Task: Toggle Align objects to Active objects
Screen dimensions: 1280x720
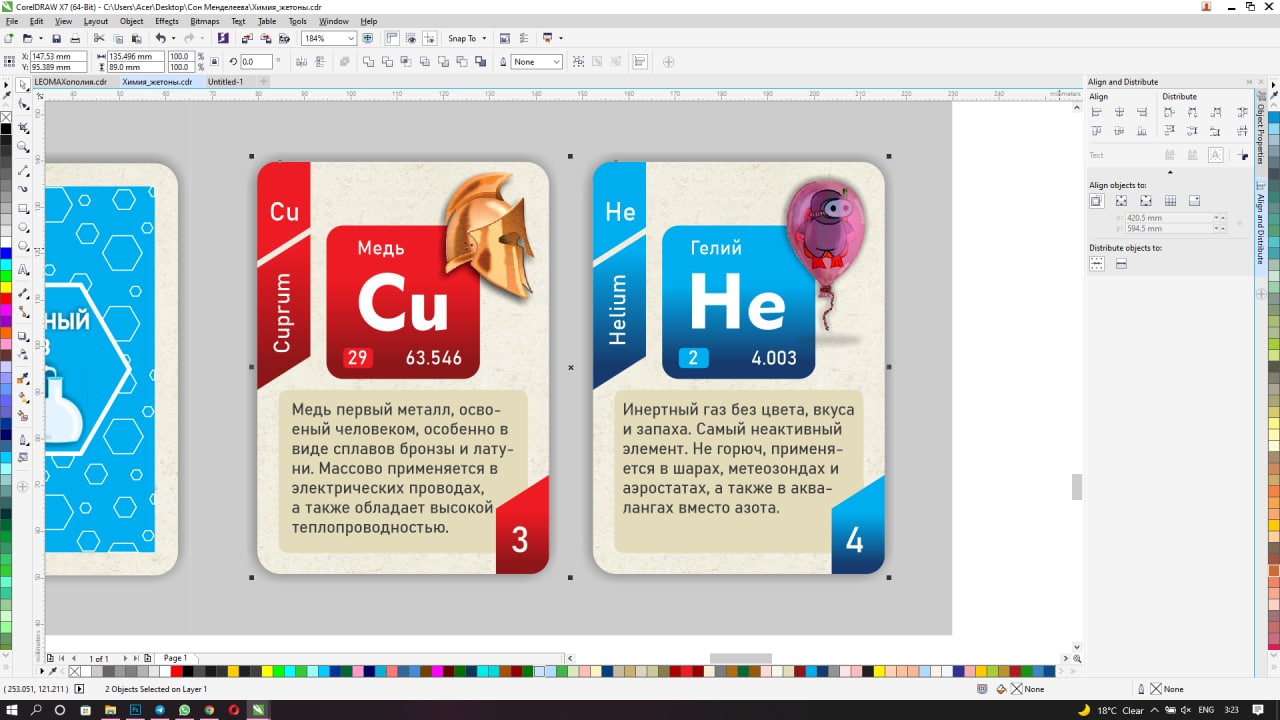Action: point(1097,201)
